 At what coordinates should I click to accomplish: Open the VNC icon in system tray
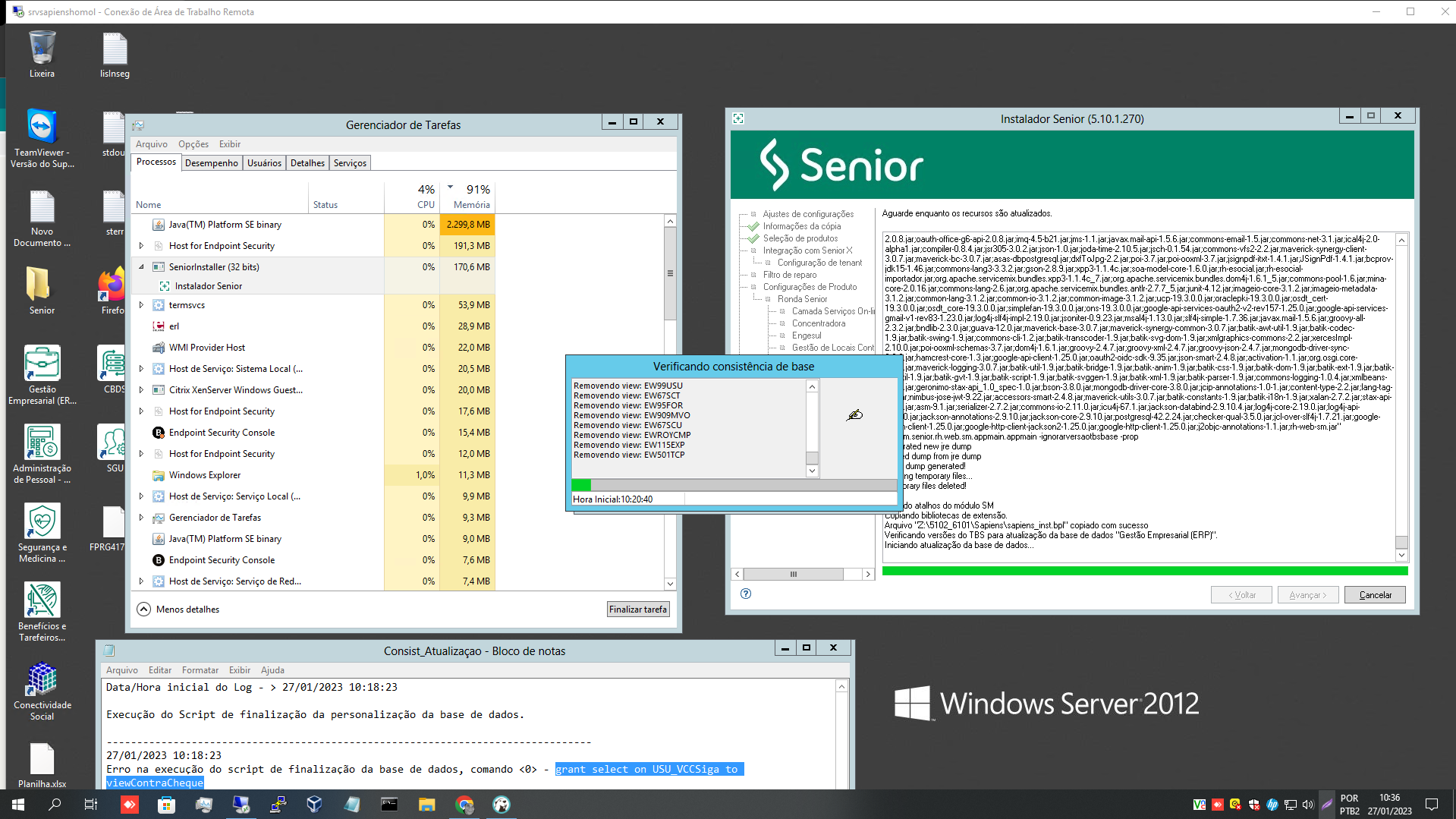tap(1200, 805)
